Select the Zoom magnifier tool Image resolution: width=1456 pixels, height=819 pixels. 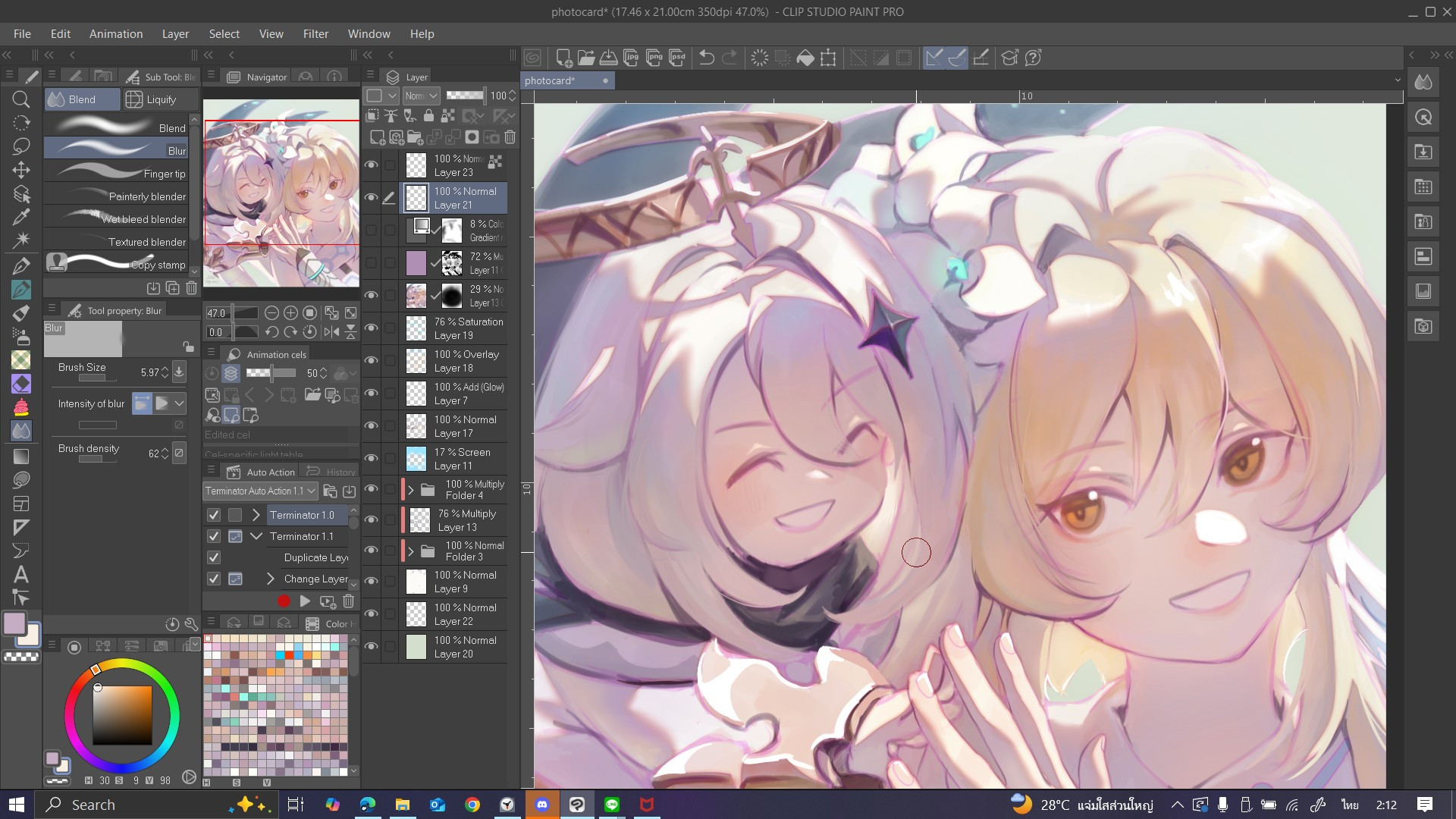21,99
